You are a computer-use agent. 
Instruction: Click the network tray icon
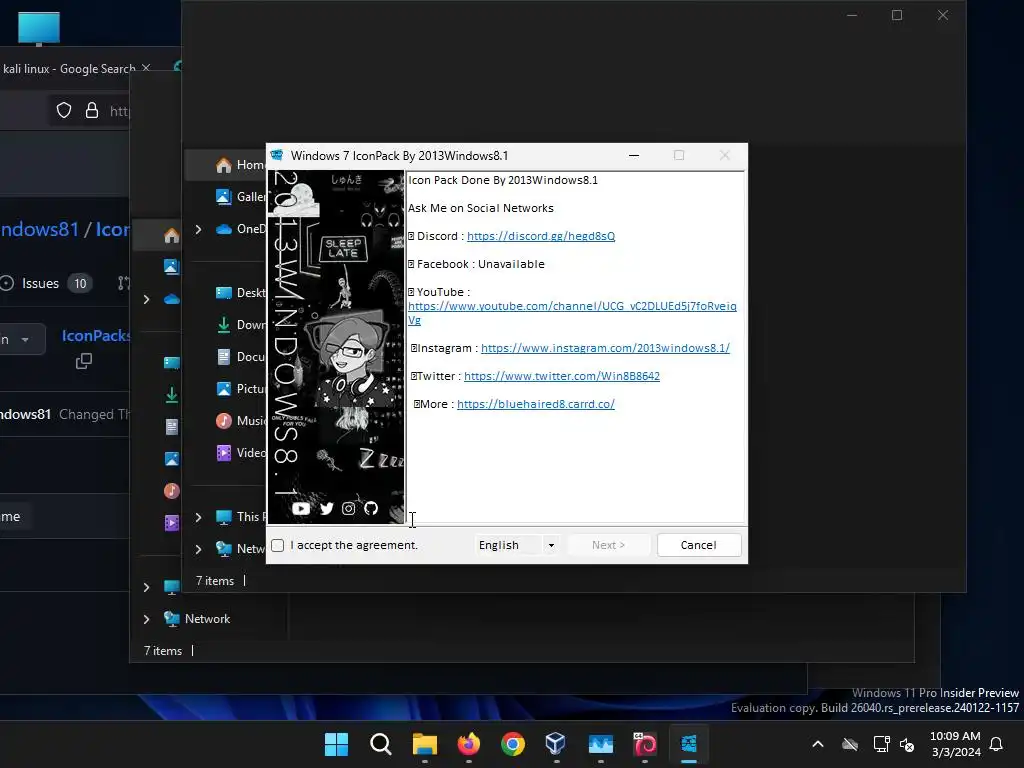(881, 744)
